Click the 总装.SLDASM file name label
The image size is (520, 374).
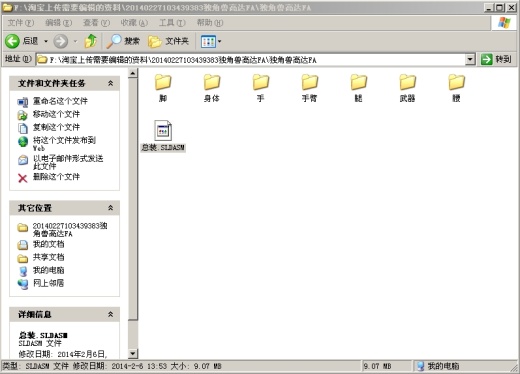coord(163,148)
